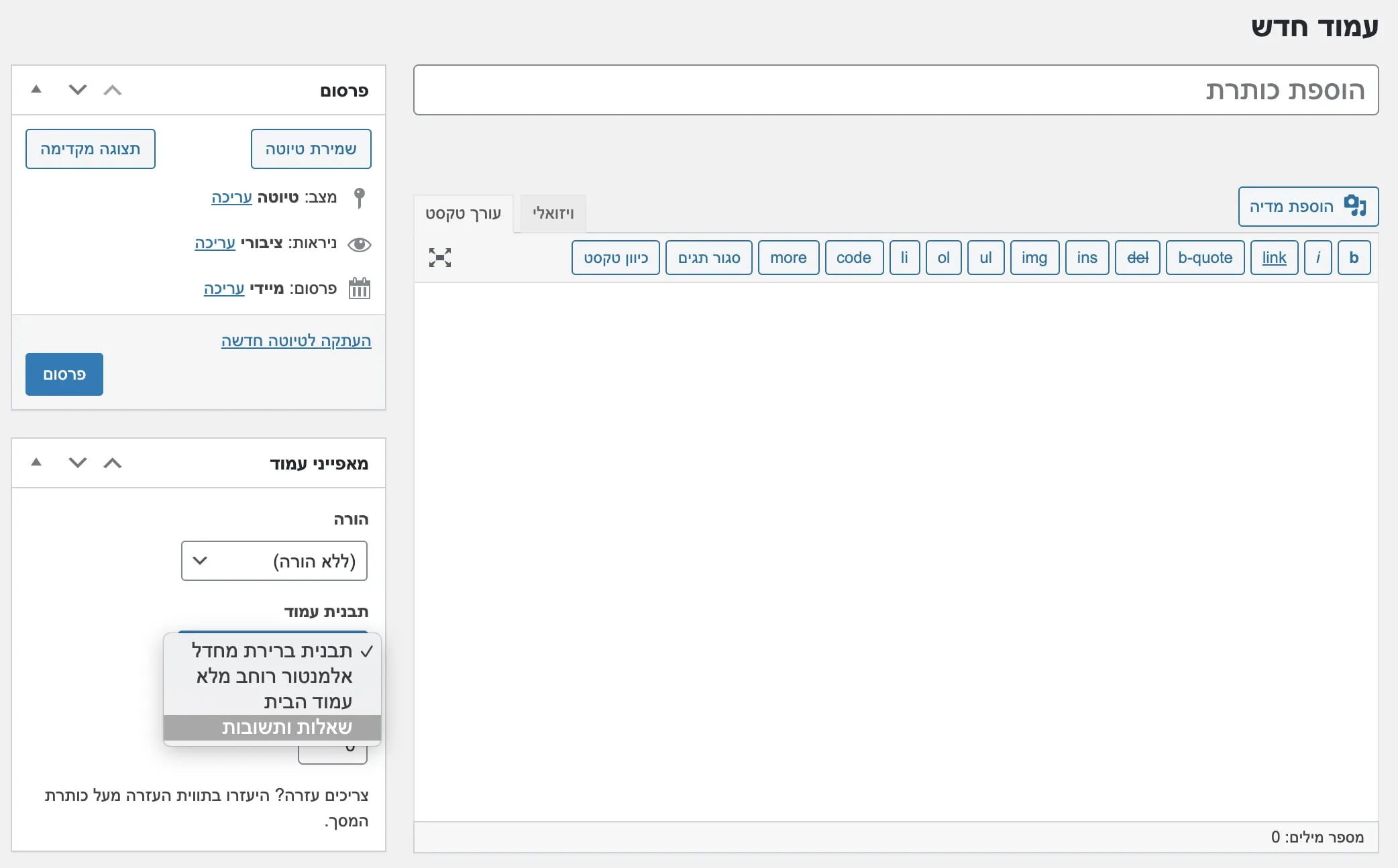Insert unordered list with the ul button

pos(985,258)
